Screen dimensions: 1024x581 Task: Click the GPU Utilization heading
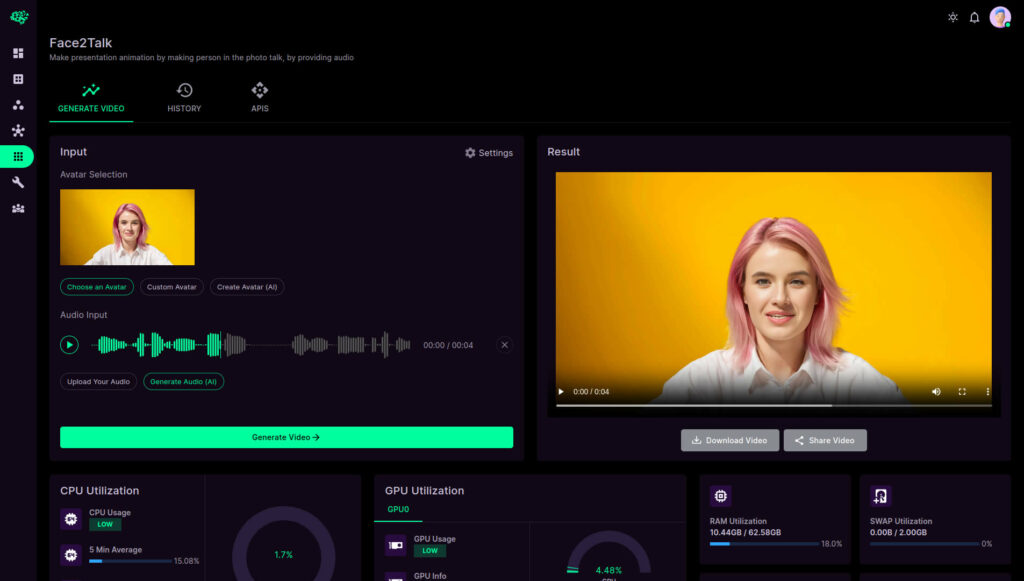coord(424,491)
